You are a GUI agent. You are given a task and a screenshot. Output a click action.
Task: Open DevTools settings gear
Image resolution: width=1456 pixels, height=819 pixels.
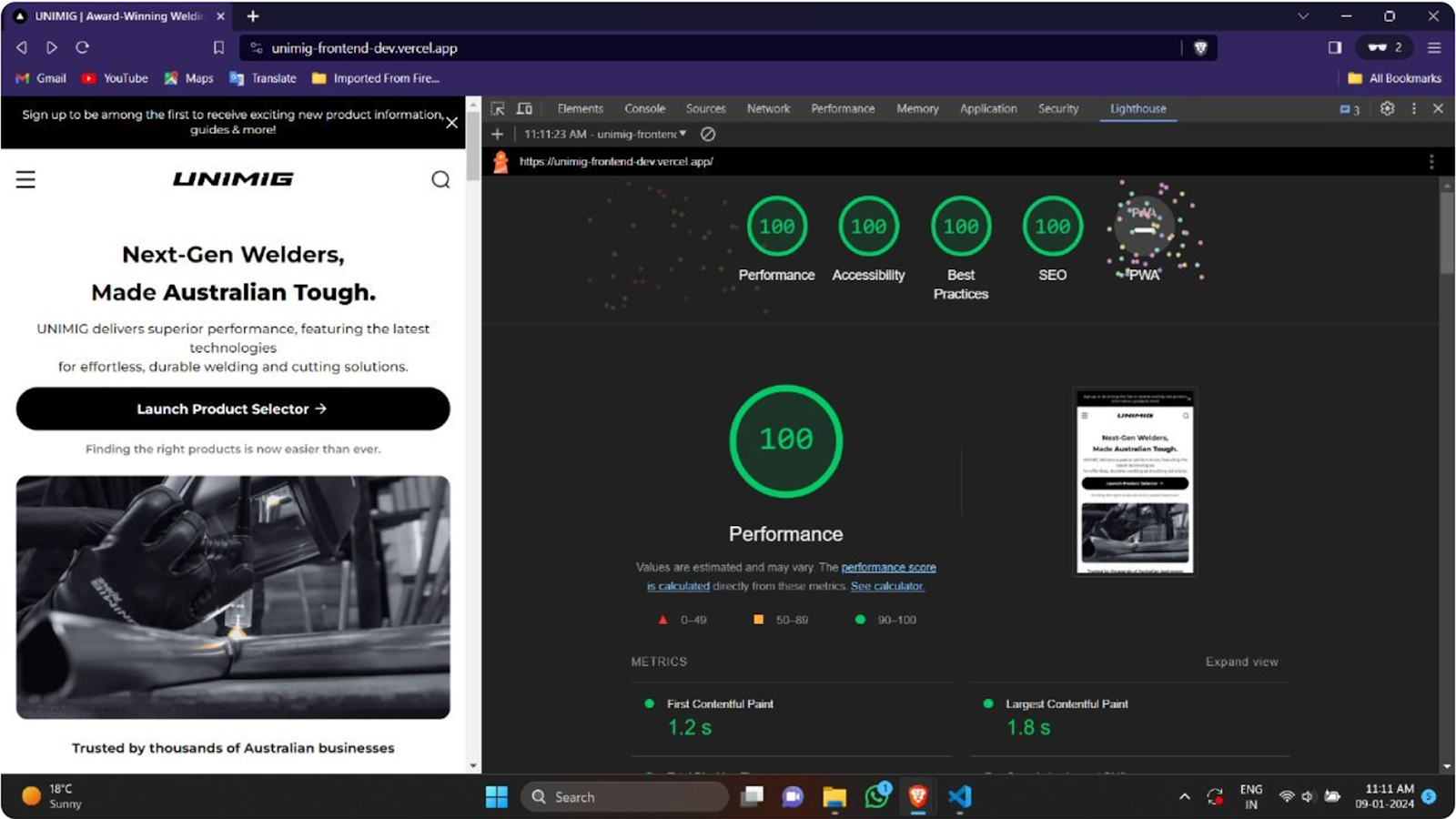(1387, 108)
